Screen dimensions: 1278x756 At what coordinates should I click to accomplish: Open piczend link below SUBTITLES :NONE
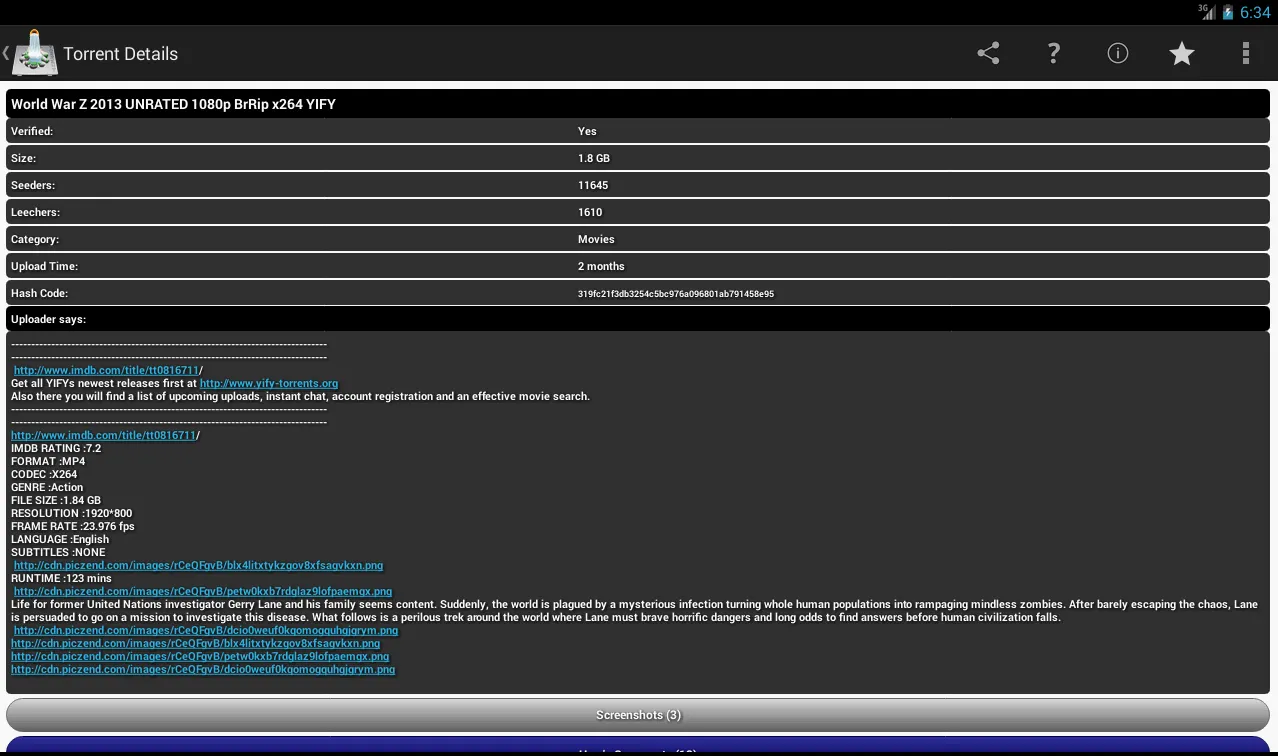pyautogui.click(x=198, y=565)
